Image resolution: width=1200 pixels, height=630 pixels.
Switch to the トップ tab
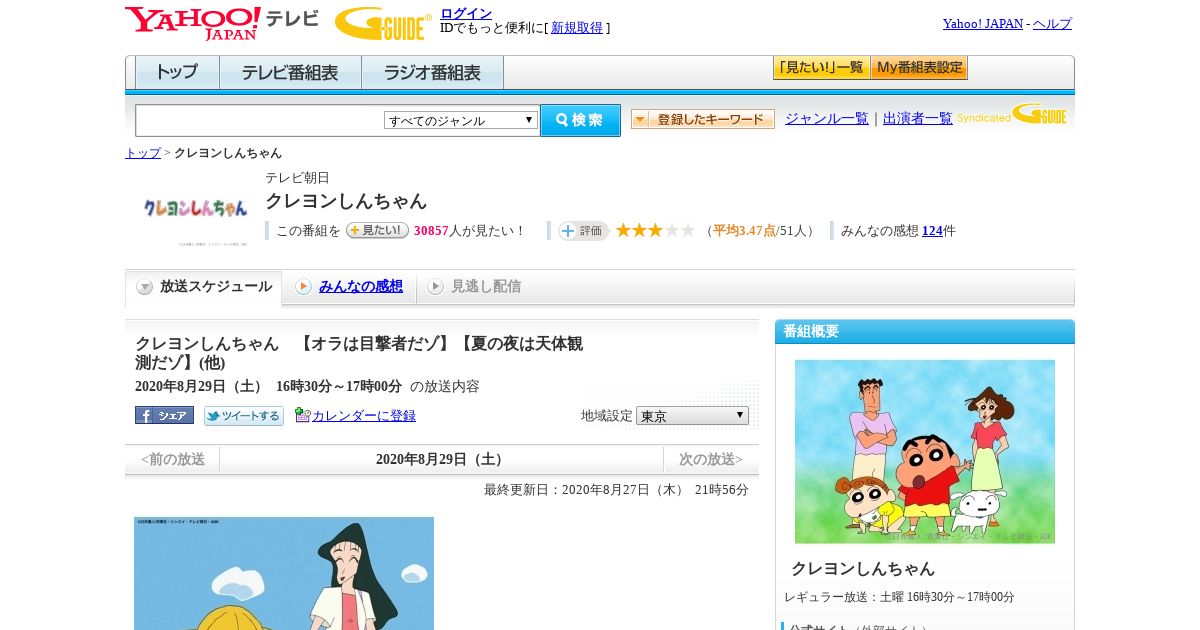(177, 73)
